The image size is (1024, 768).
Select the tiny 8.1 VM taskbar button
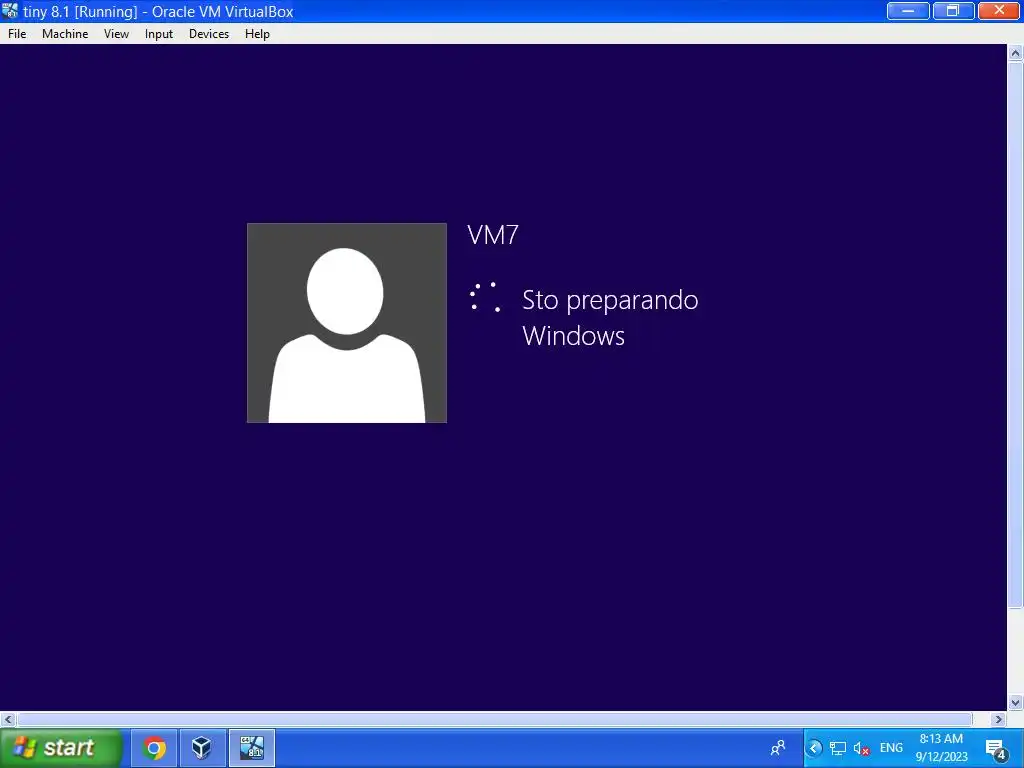[251, 748]
